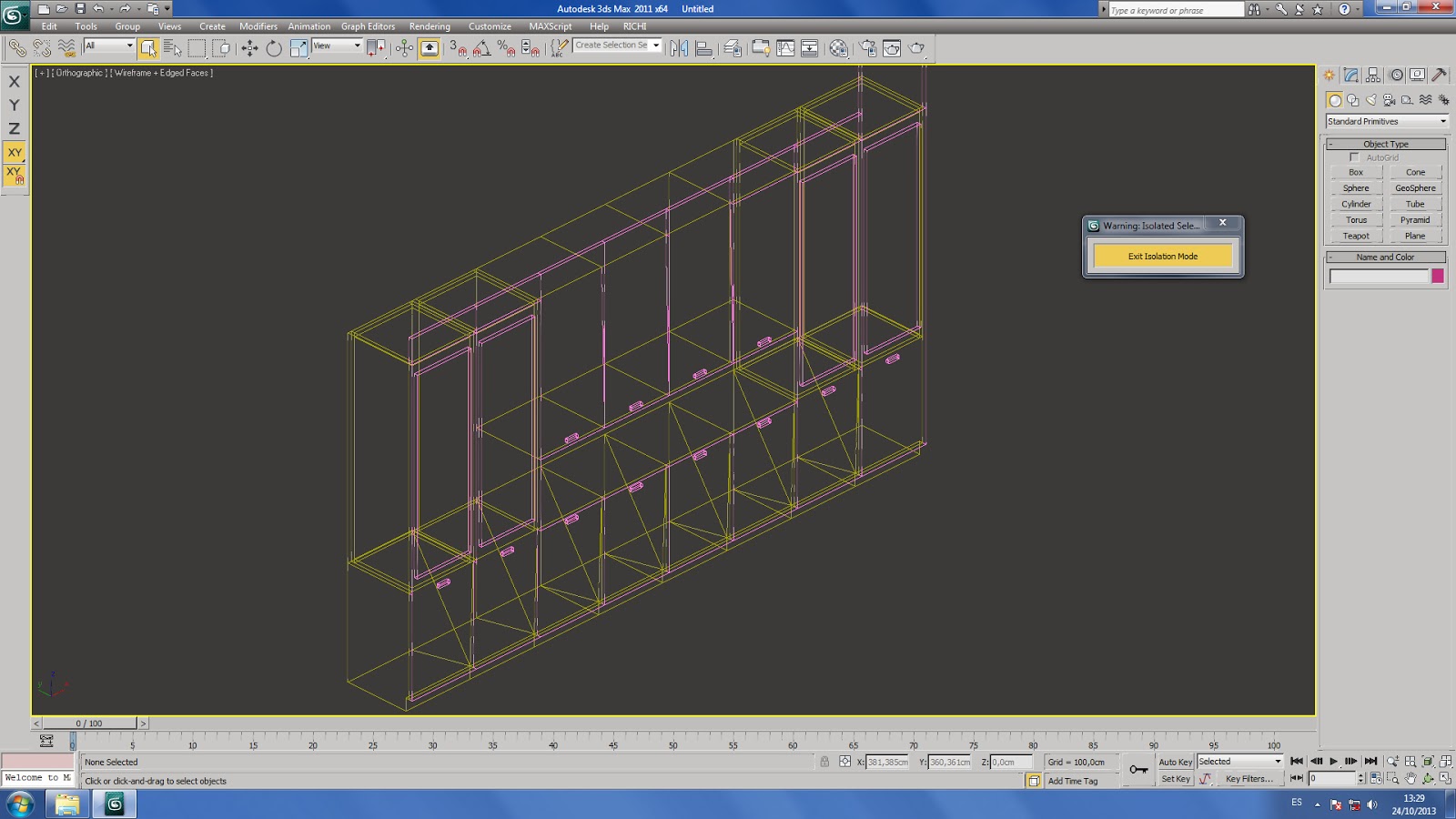Create a Teapot primitive
The height and width of the screenshot is (819, 1456).
click(1356, 236)
